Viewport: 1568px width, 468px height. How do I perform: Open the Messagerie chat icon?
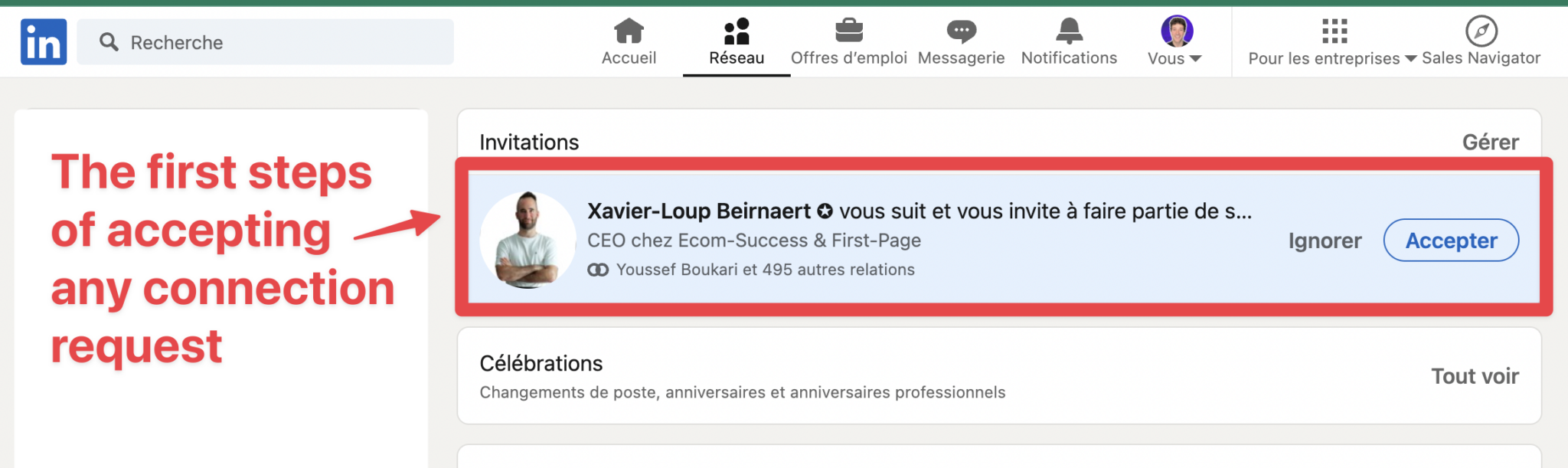(961, 31)
